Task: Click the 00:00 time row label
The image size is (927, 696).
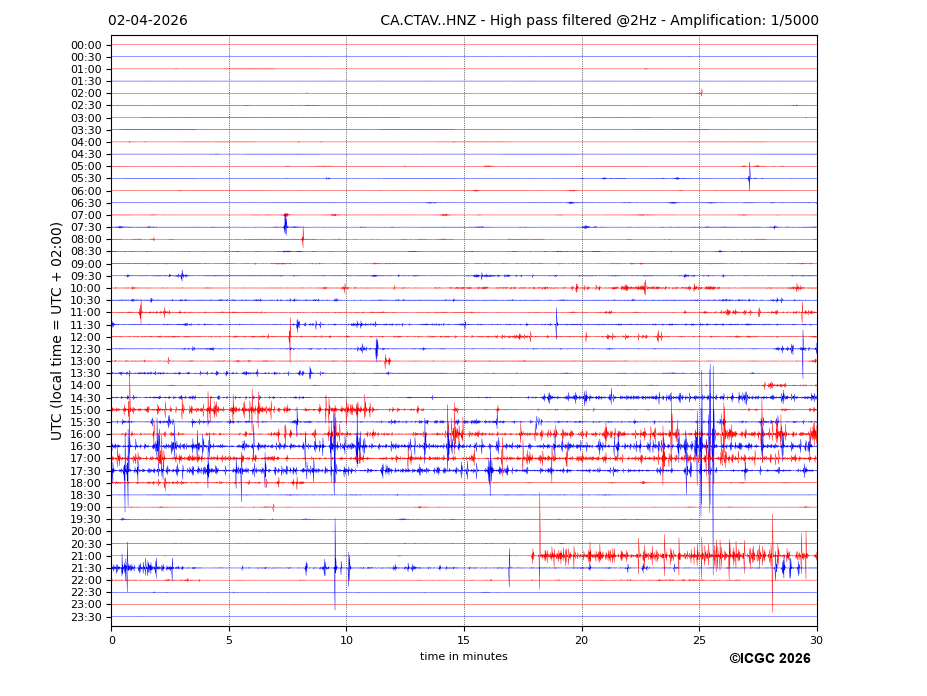Action: 85,45
